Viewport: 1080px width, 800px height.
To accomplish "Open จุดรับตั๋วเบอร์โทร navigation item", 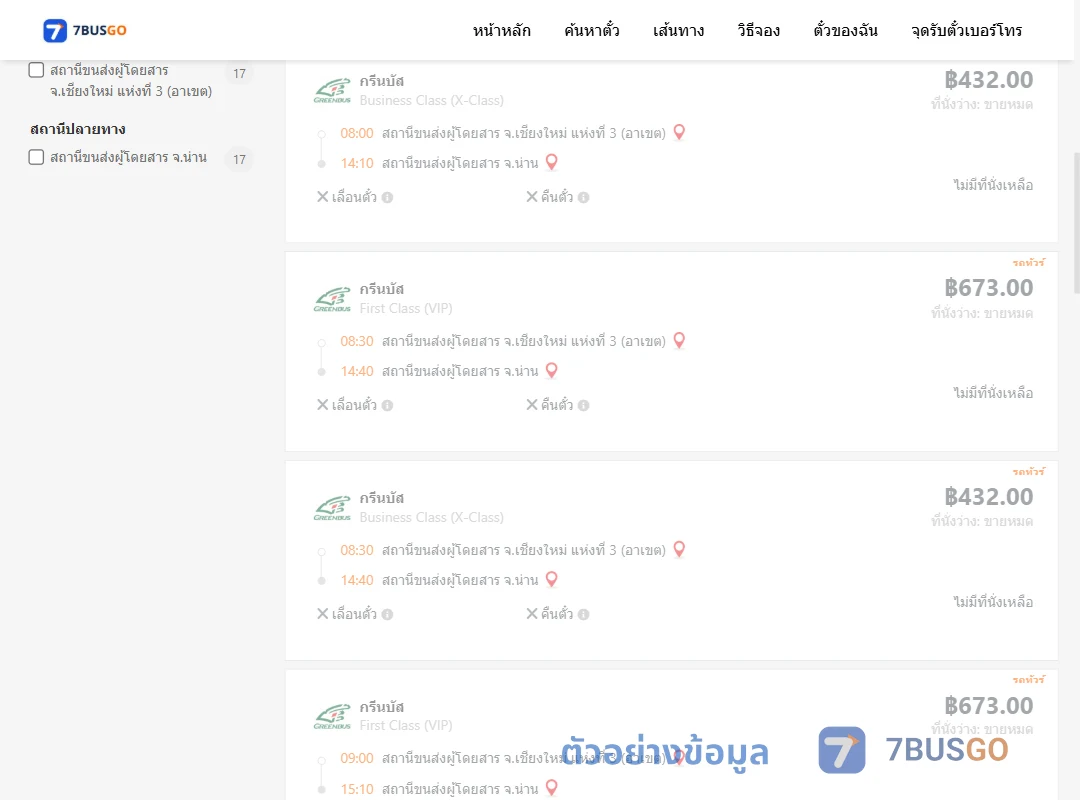I will (x=966, y=31).
